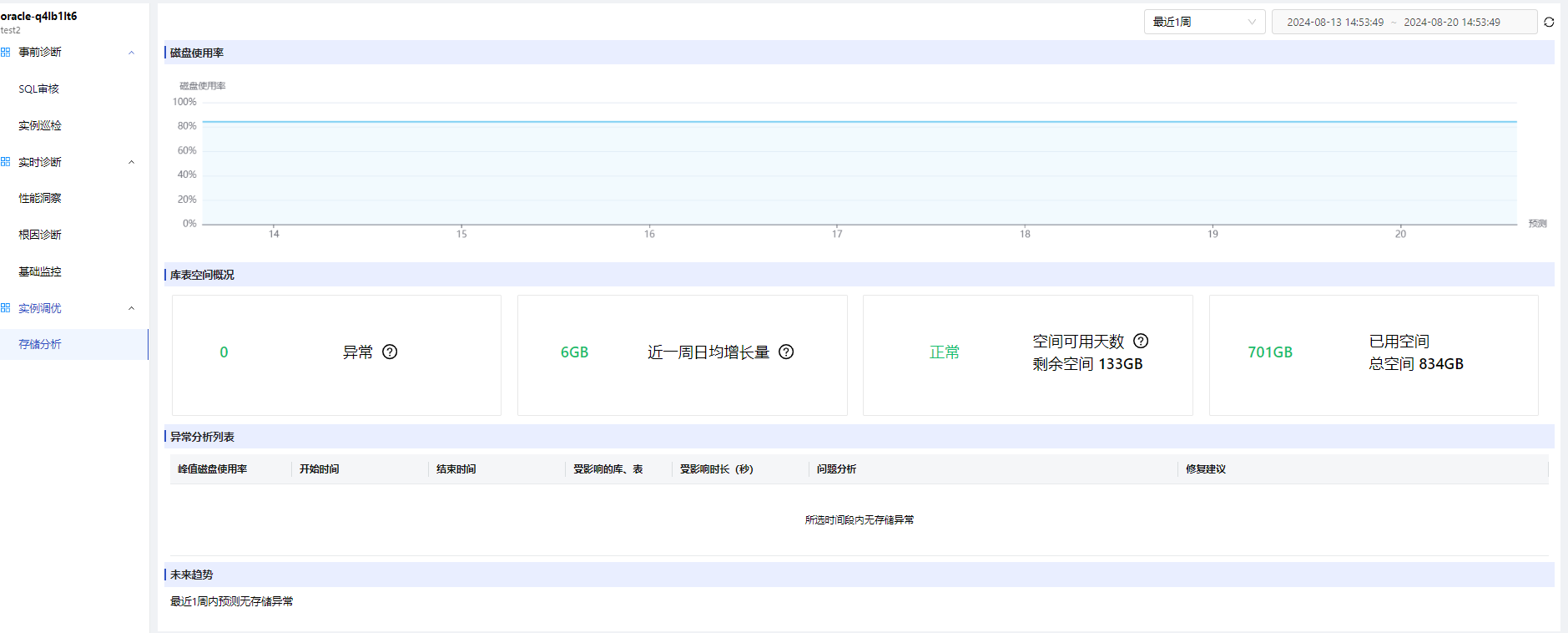Click the 17 date label on the chart axis
This screenshot has width=1568, height=633.
837,234
